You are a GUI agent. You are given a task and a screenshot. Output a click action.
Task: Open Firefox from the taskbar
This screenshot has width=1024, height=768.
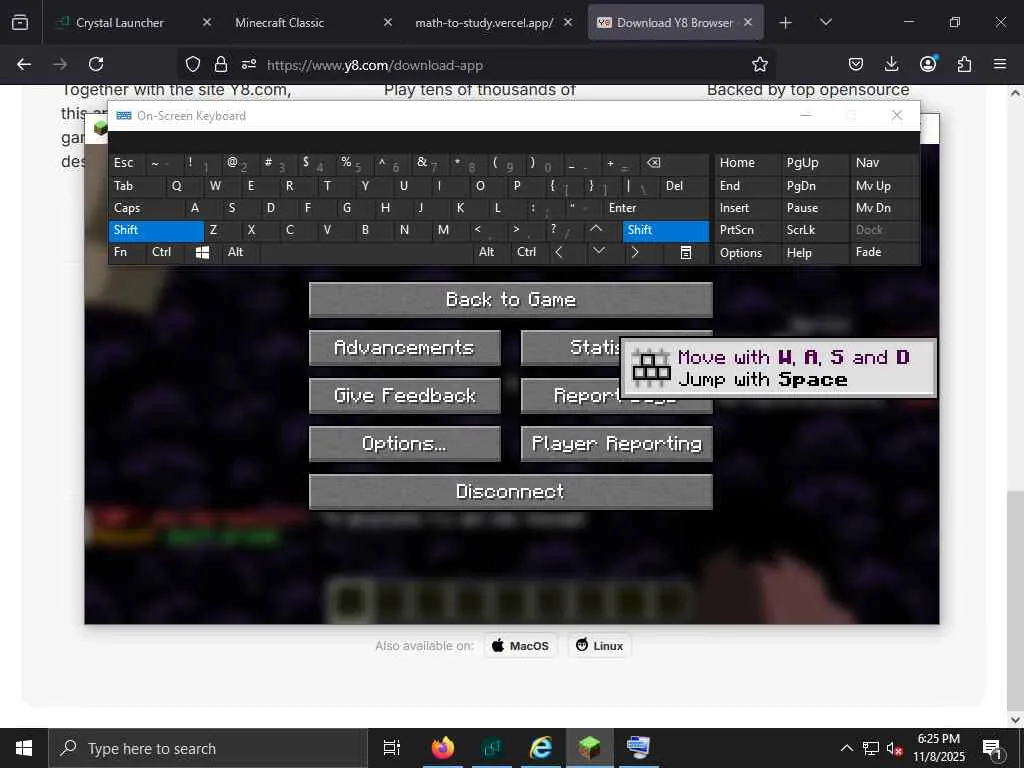coord(443,748)
